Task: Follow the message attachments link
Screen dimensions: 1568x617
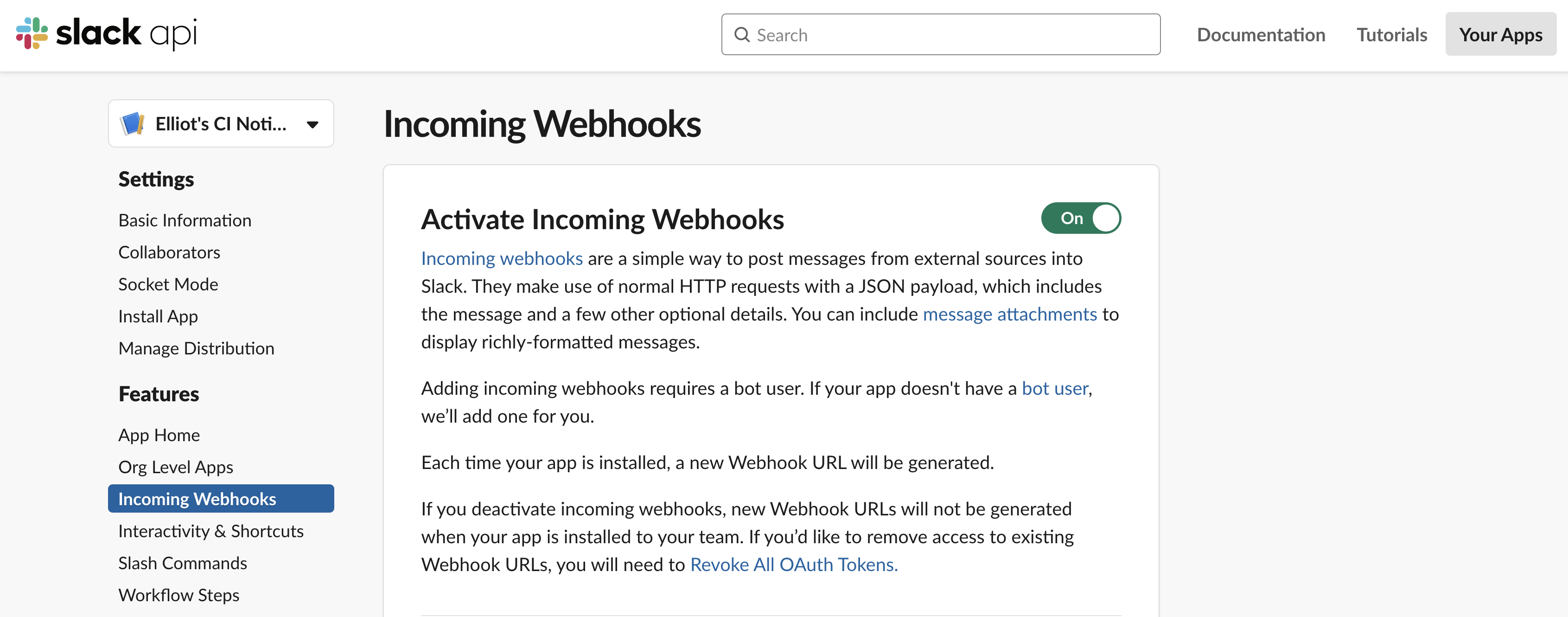Action: [1010, 314]
